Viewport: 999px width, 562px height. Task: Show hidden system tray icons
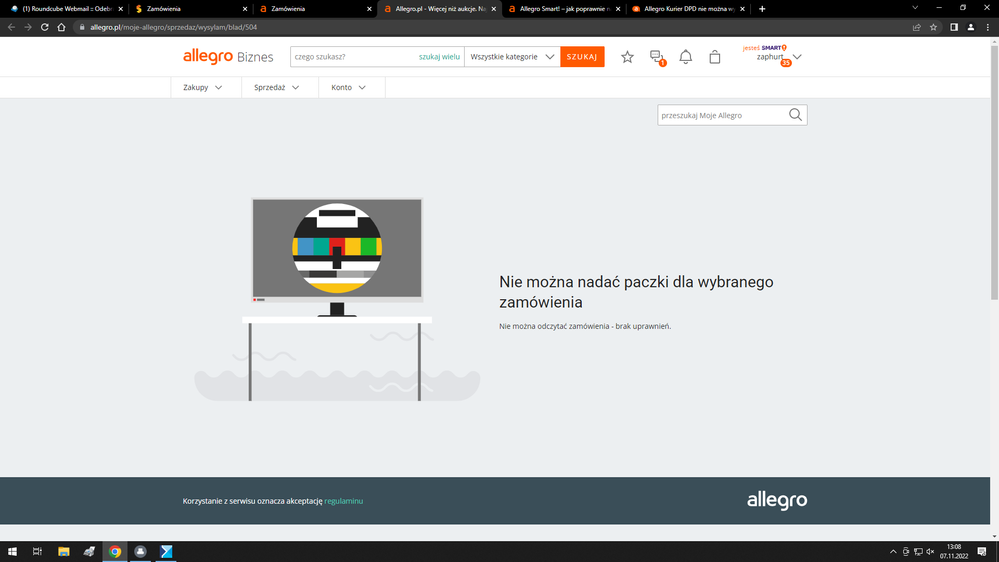click(893, 552)
